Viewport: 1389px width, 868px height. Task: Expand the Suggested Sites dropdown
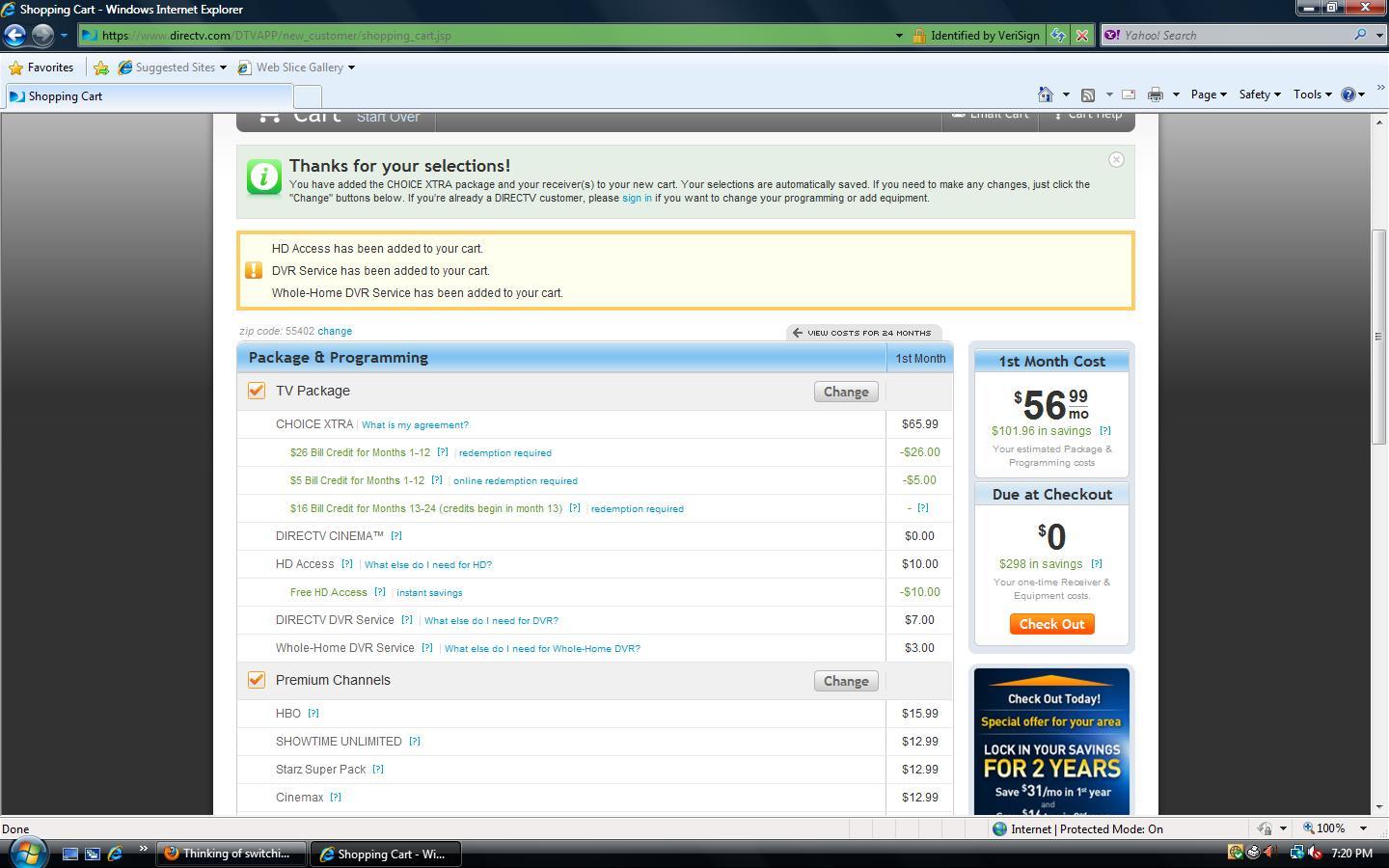pyautogui.click(x=223, y=68)
